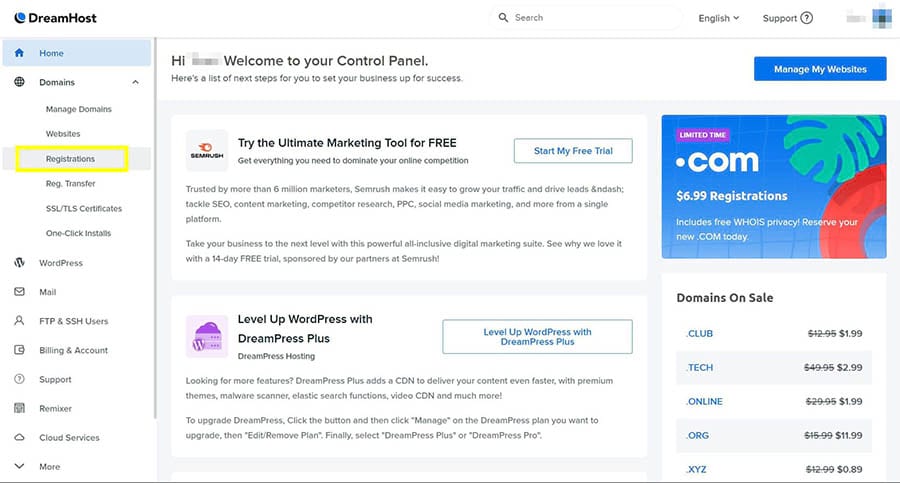Select Registrations in sidebar
The height and width of the screenshot is (483, 900).
pyautogui.click(x=71, y=159)
